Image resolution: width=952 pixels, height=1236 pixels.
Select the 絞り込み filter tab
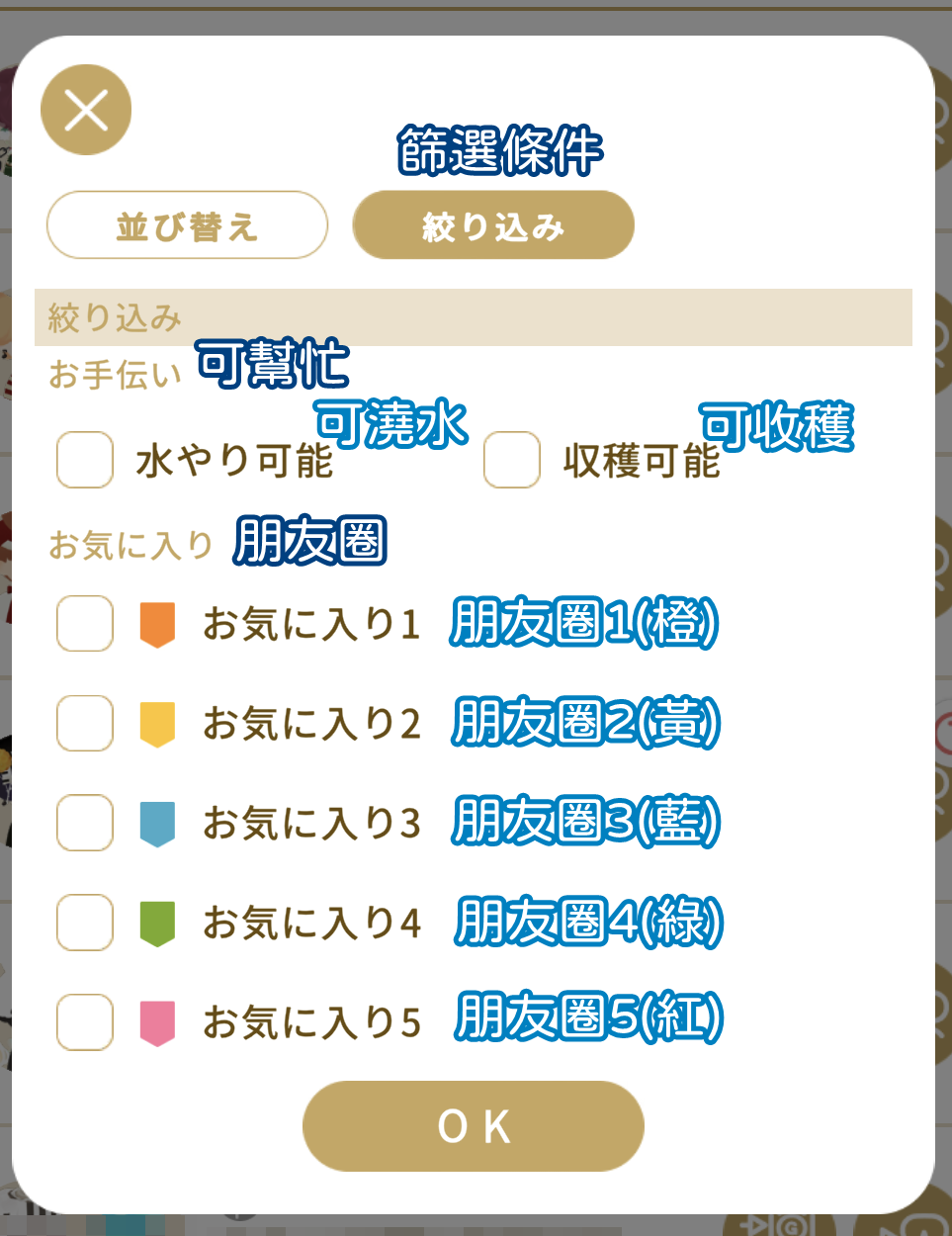493,225
